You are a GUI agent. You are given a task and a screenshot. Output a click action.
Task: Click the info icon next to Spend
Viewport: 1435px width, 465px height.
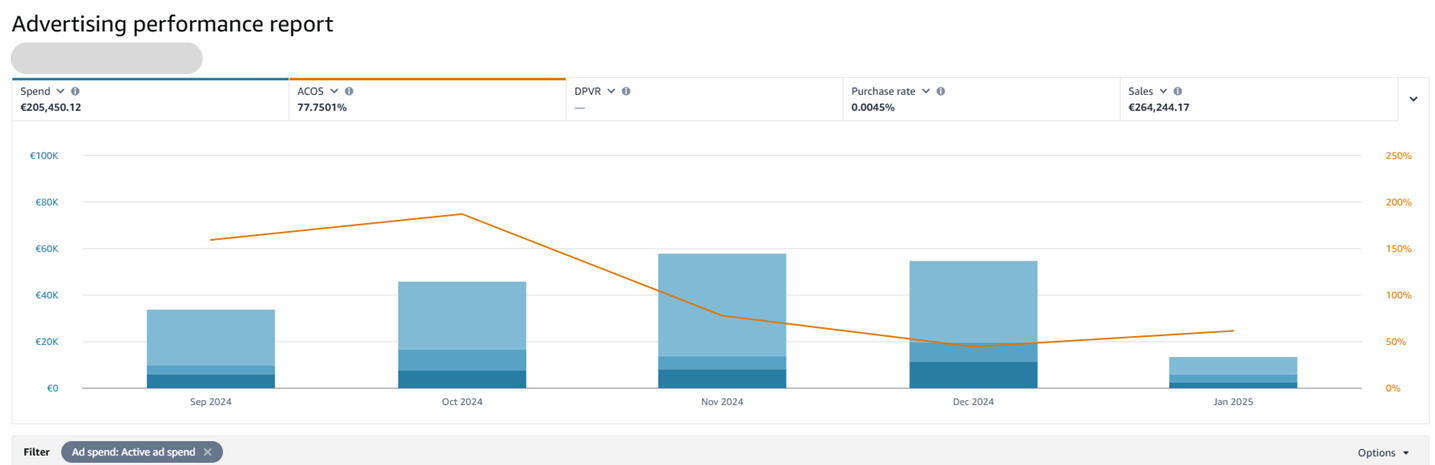[x=75, y=91]
